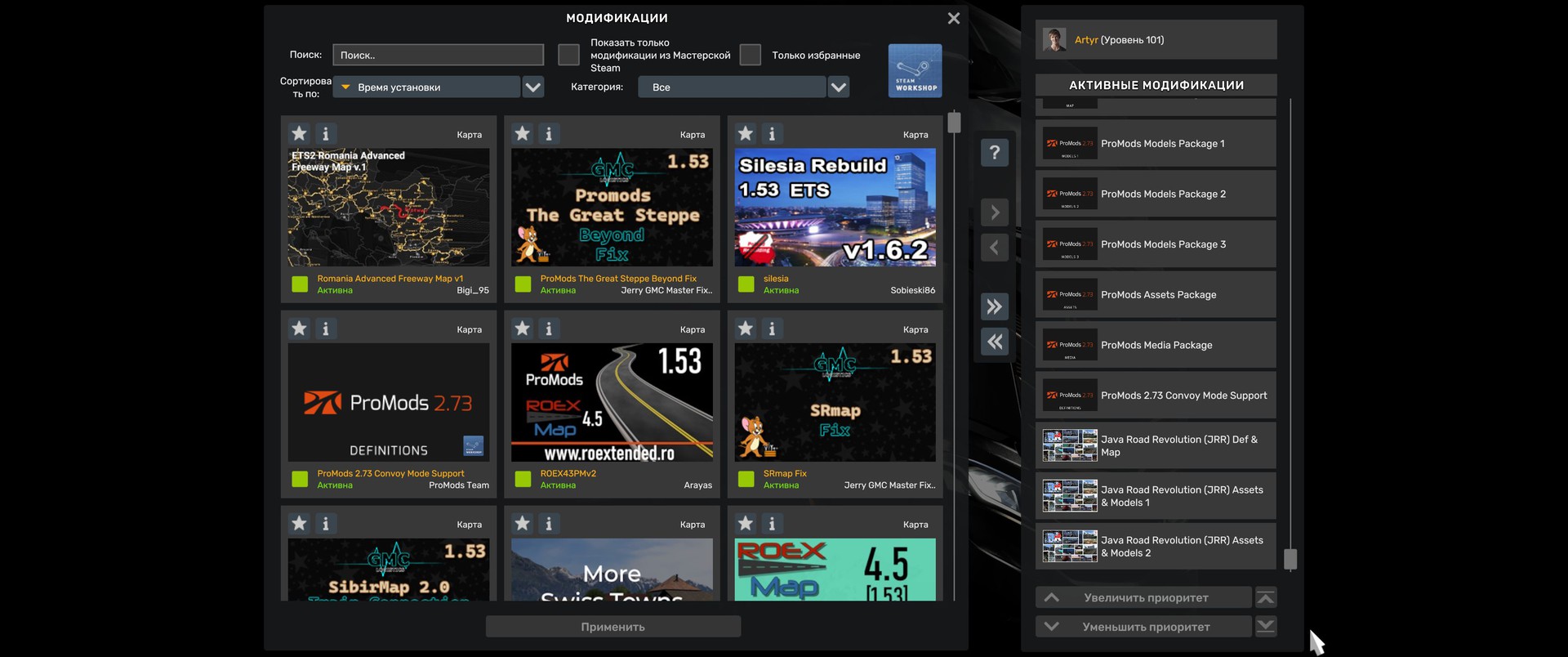Favorite ProMods The Great Steppe Beyond Fix
The height and width of the screenshot is (657, 1568).
click(523, 133)
